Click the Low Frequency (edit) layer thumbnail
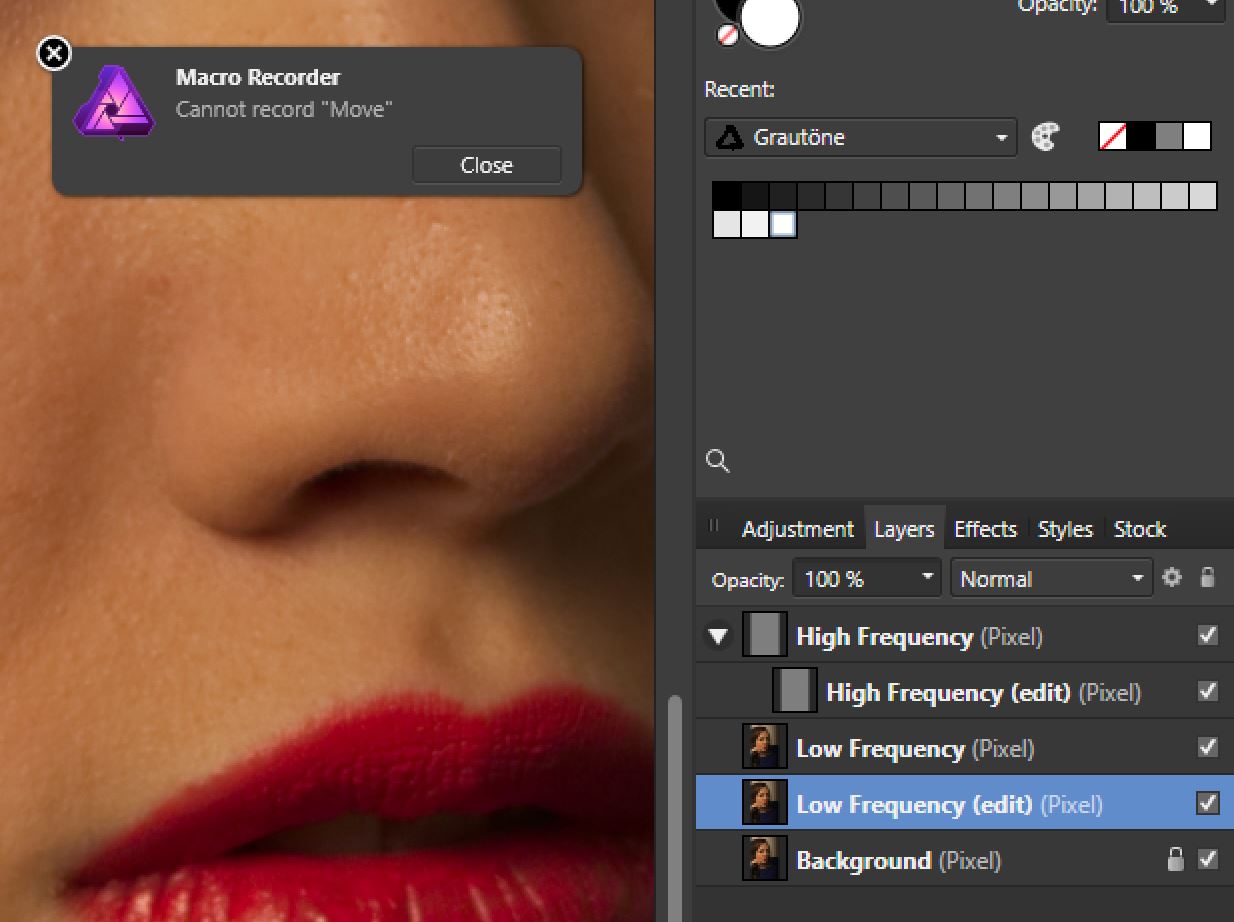Viewport: 1234px width, 922px height. tap(765, 804)
